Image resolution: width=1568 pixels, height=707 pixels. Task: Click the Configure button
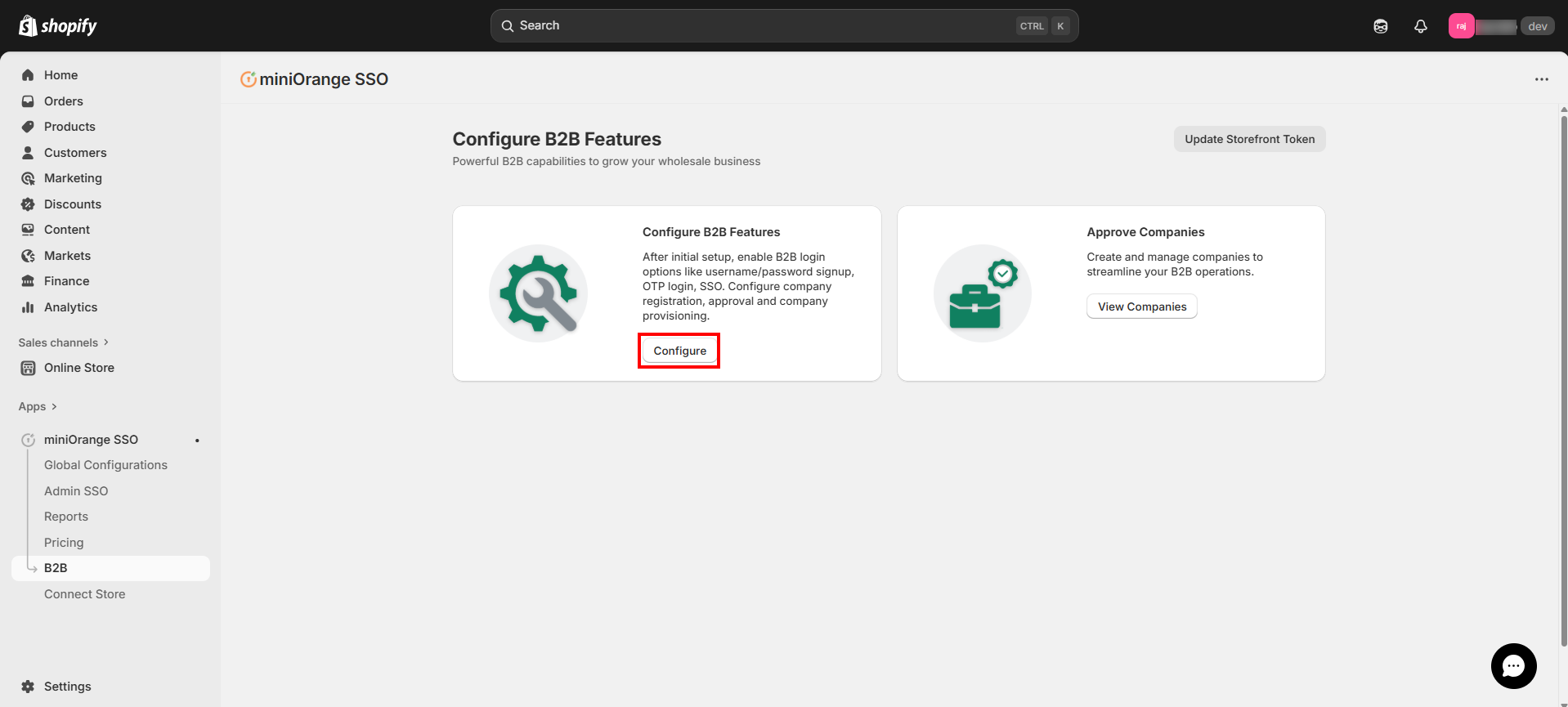click(x=679, y=351)
